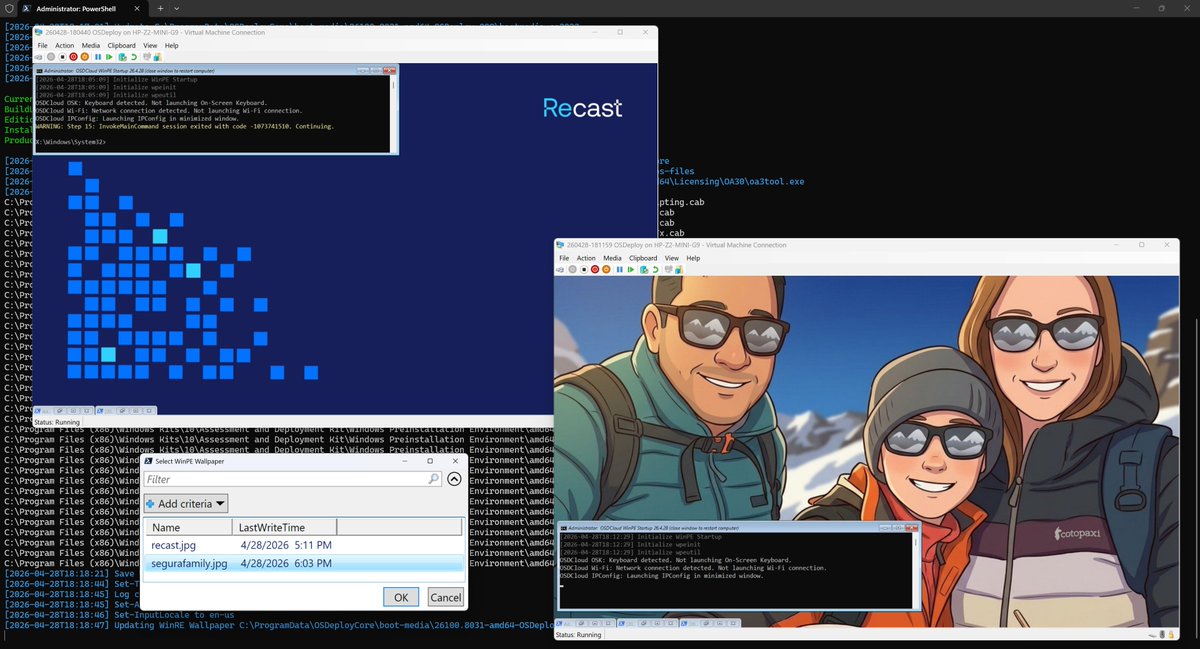Revert the 180440 VM with green undo icon
1200x649 pixels.
pos(134,56)
